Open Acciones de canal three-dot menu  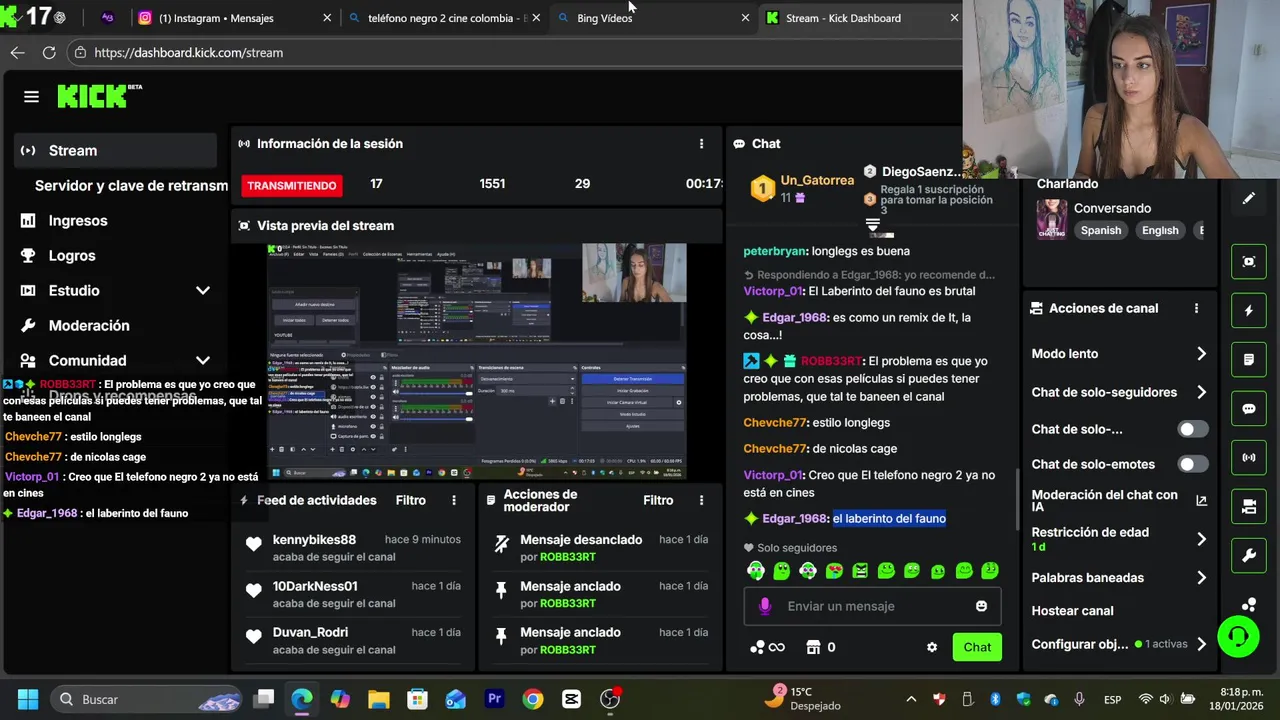1196,309
